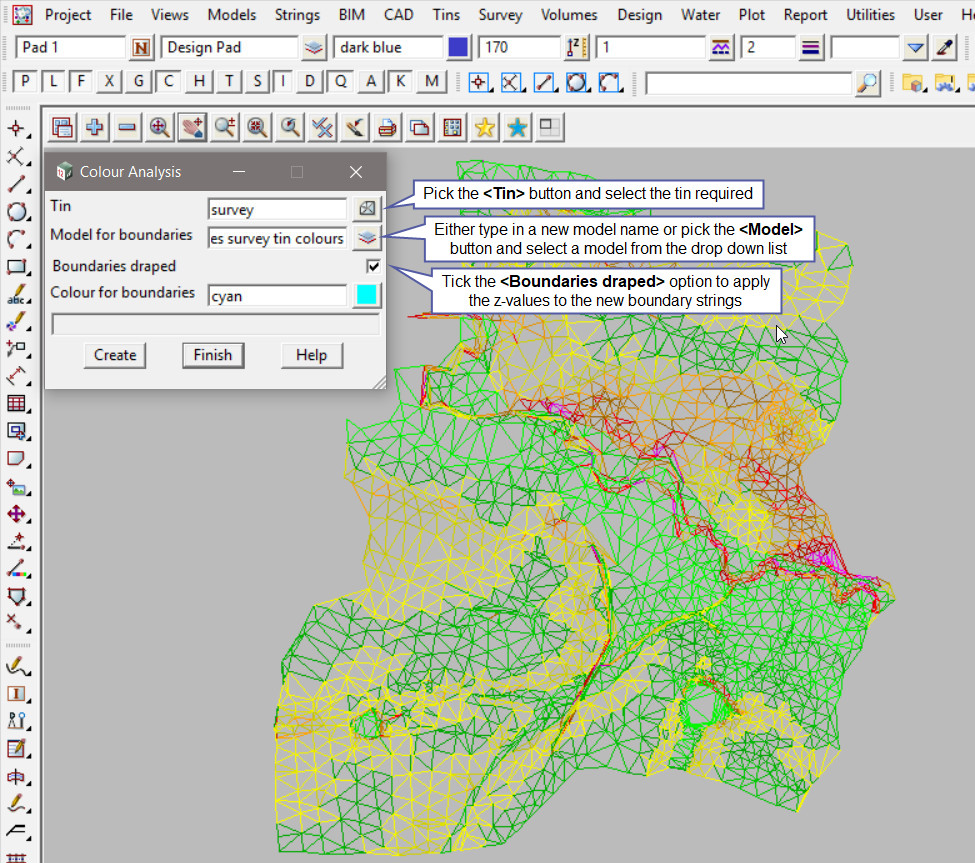This screenshot has height=863, width=975.
Task: Click the Help button in Colour Analysis
Action: tap(311, 355)
